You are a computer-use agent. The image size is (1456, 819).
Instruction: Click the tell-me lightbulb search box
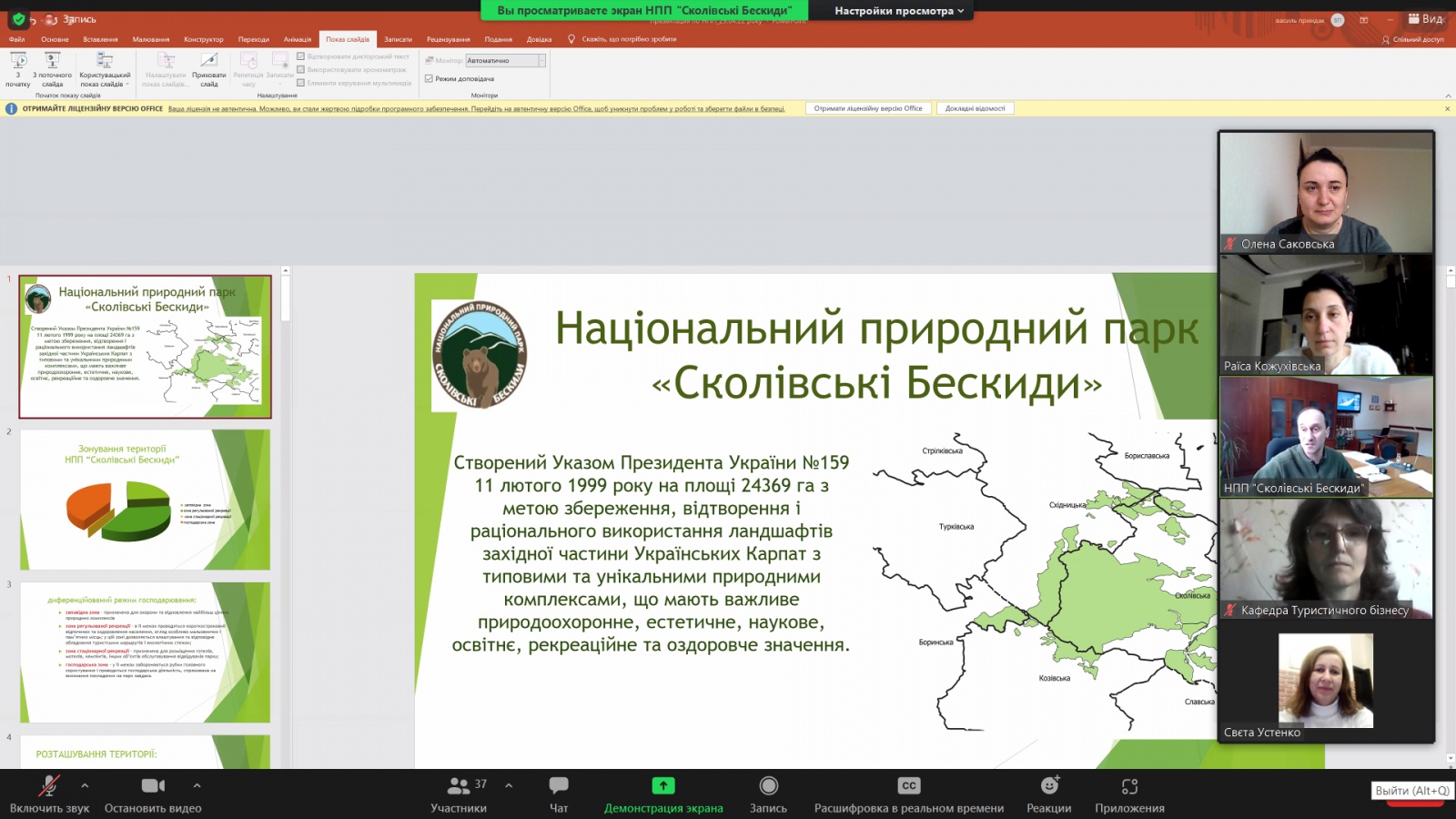[623, 39]
